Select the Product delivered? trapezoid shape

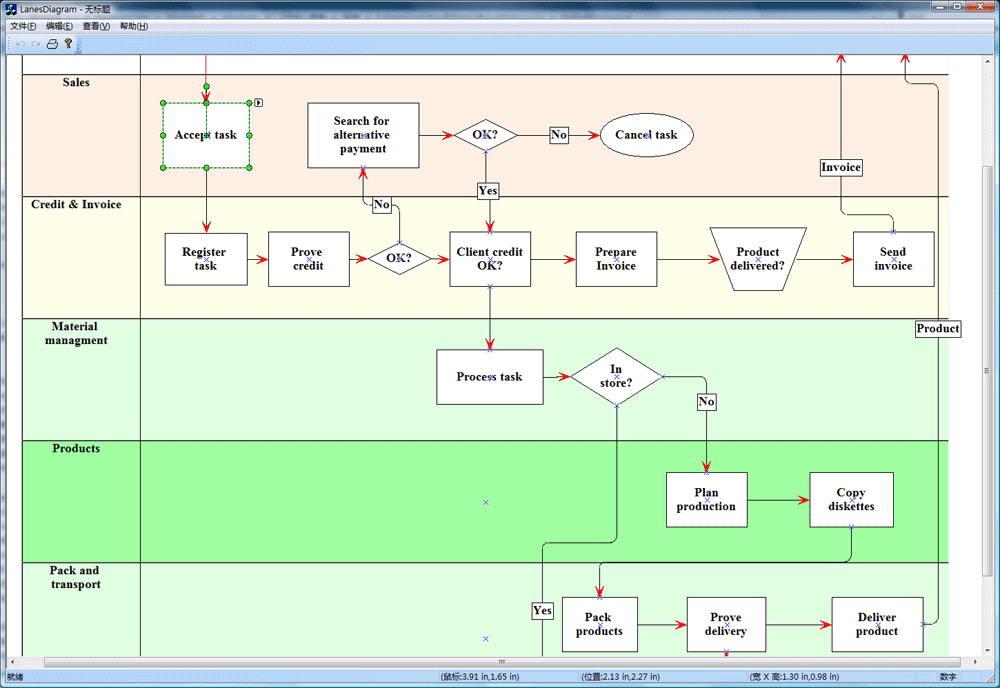pos(757,259)
